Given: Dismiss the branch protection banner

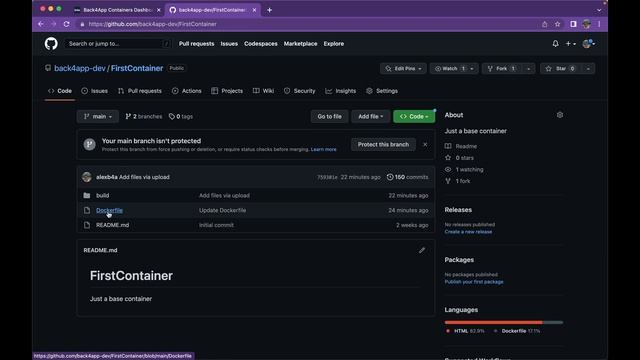Looking at the screenshot, I should 425,144.
